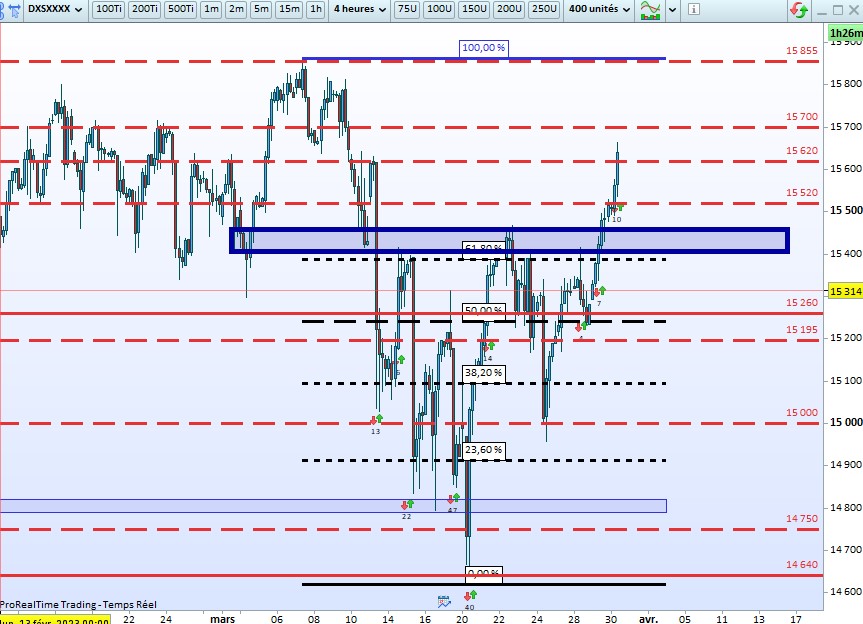
Task: Click the 15 700 red level label
Action: coord(801,117)
